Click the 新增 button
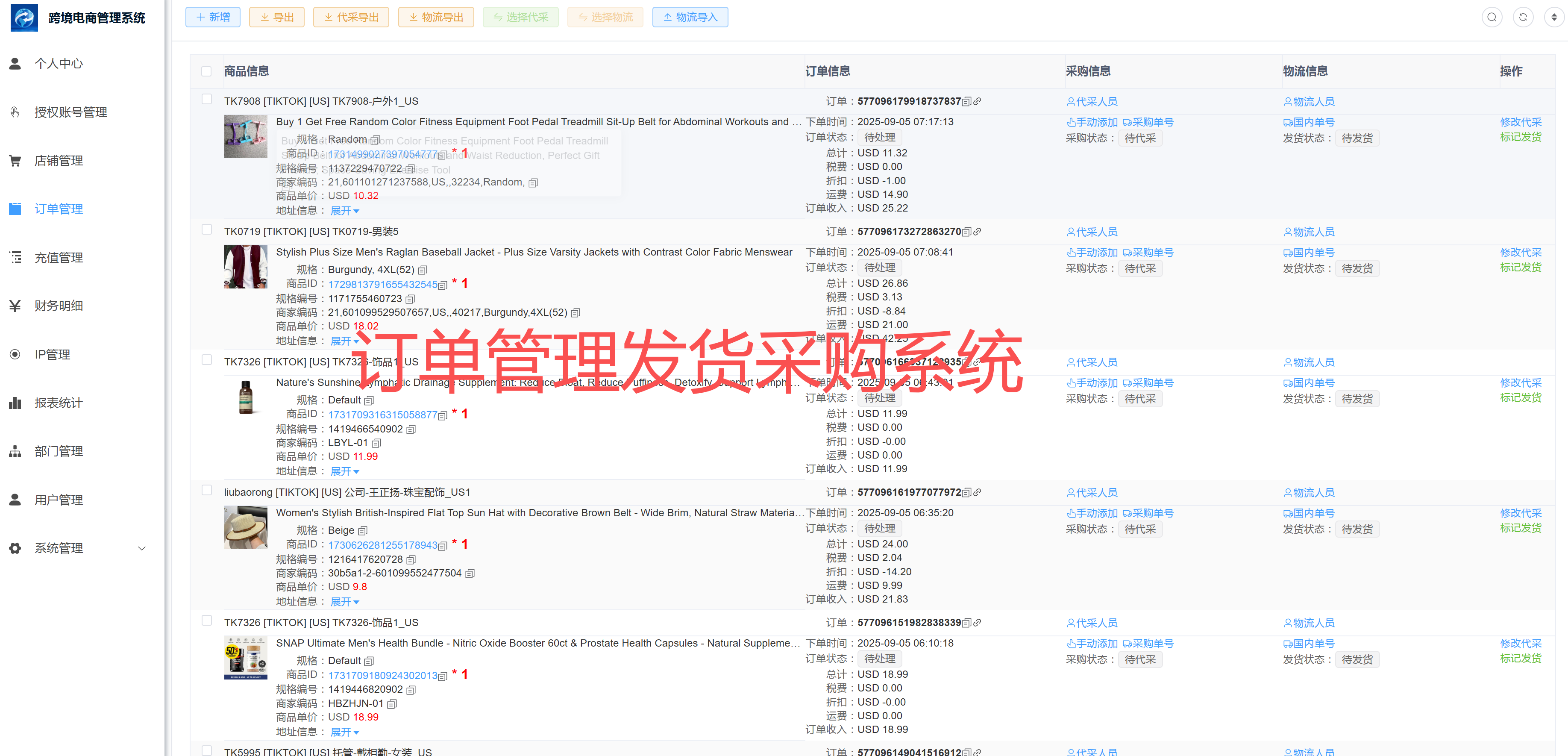Screen dimensions: 1568x756 click(x=213, y=17)
